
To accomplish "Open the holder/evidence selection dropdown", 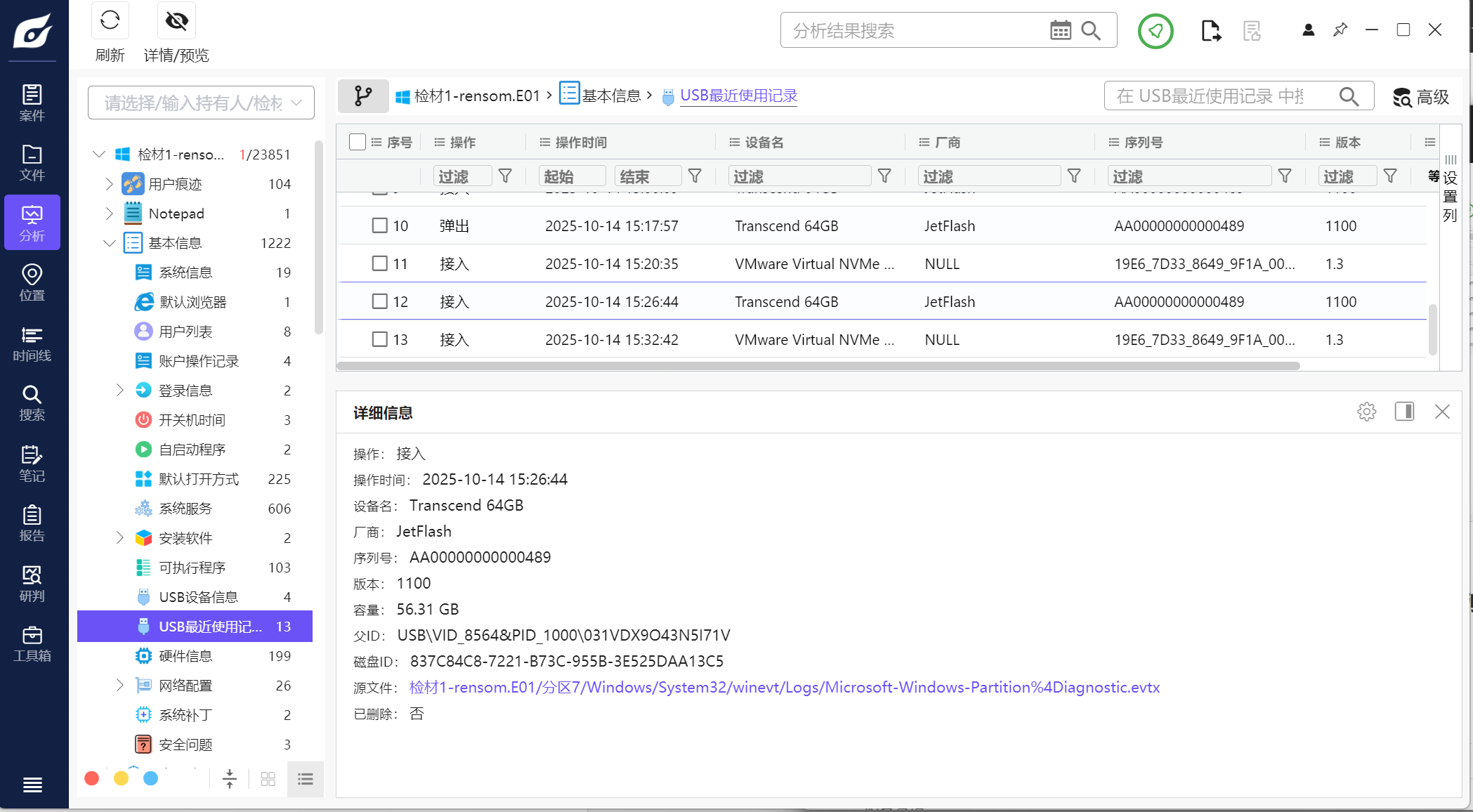I will (201, 103).
